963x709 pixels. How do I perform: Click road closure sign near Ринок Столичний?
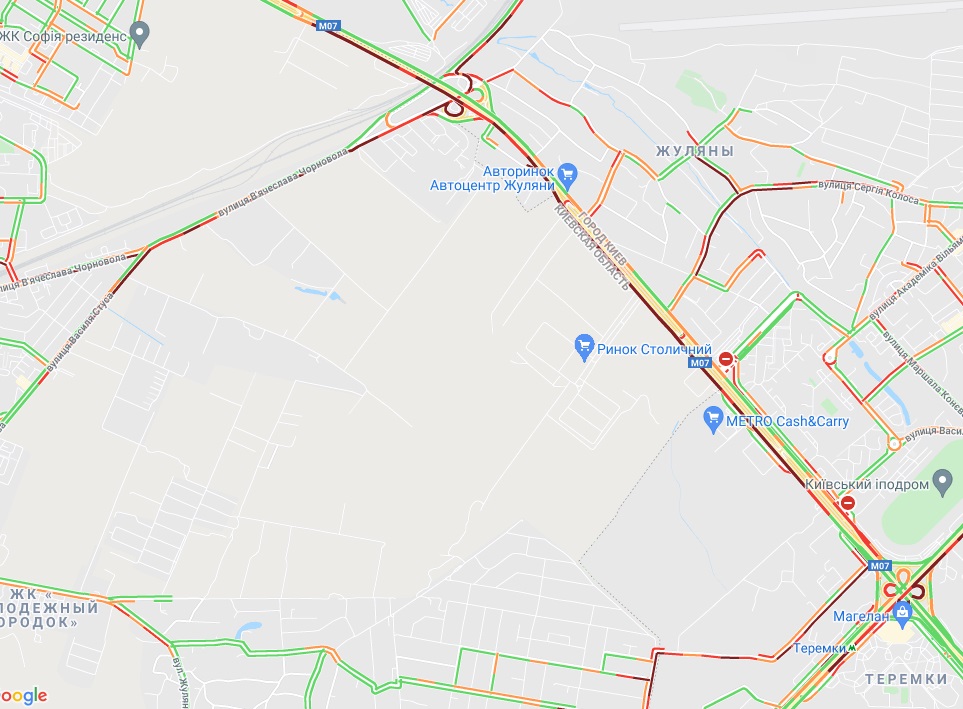coord(726,358)
